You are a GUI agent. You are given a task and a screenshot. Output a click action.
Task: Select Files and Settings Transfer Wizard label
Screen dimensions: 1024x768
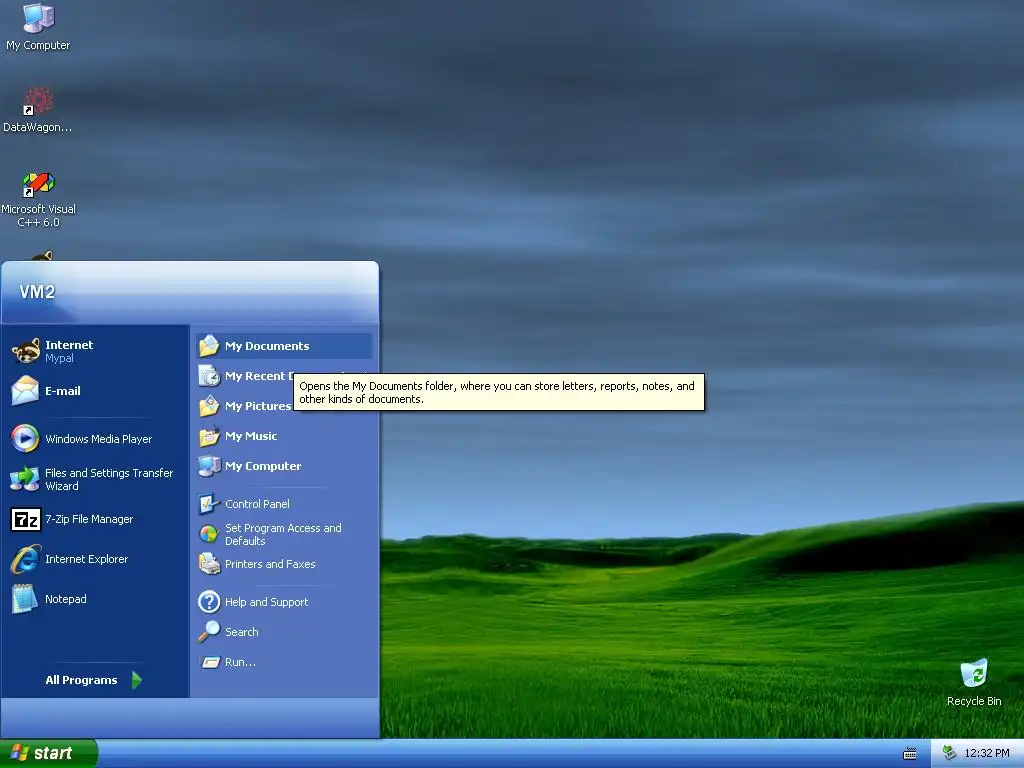(109, 479)
